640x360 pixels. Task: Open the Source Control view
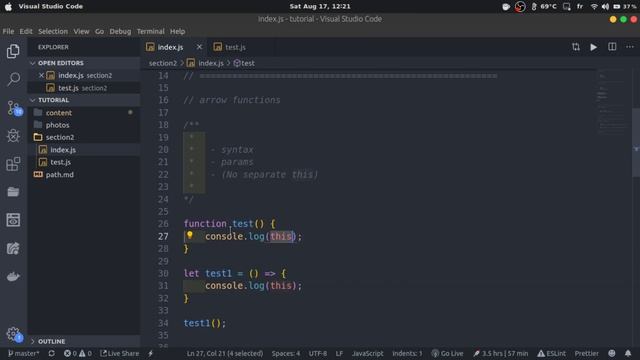pyautogui.click(x=14, y=108)
